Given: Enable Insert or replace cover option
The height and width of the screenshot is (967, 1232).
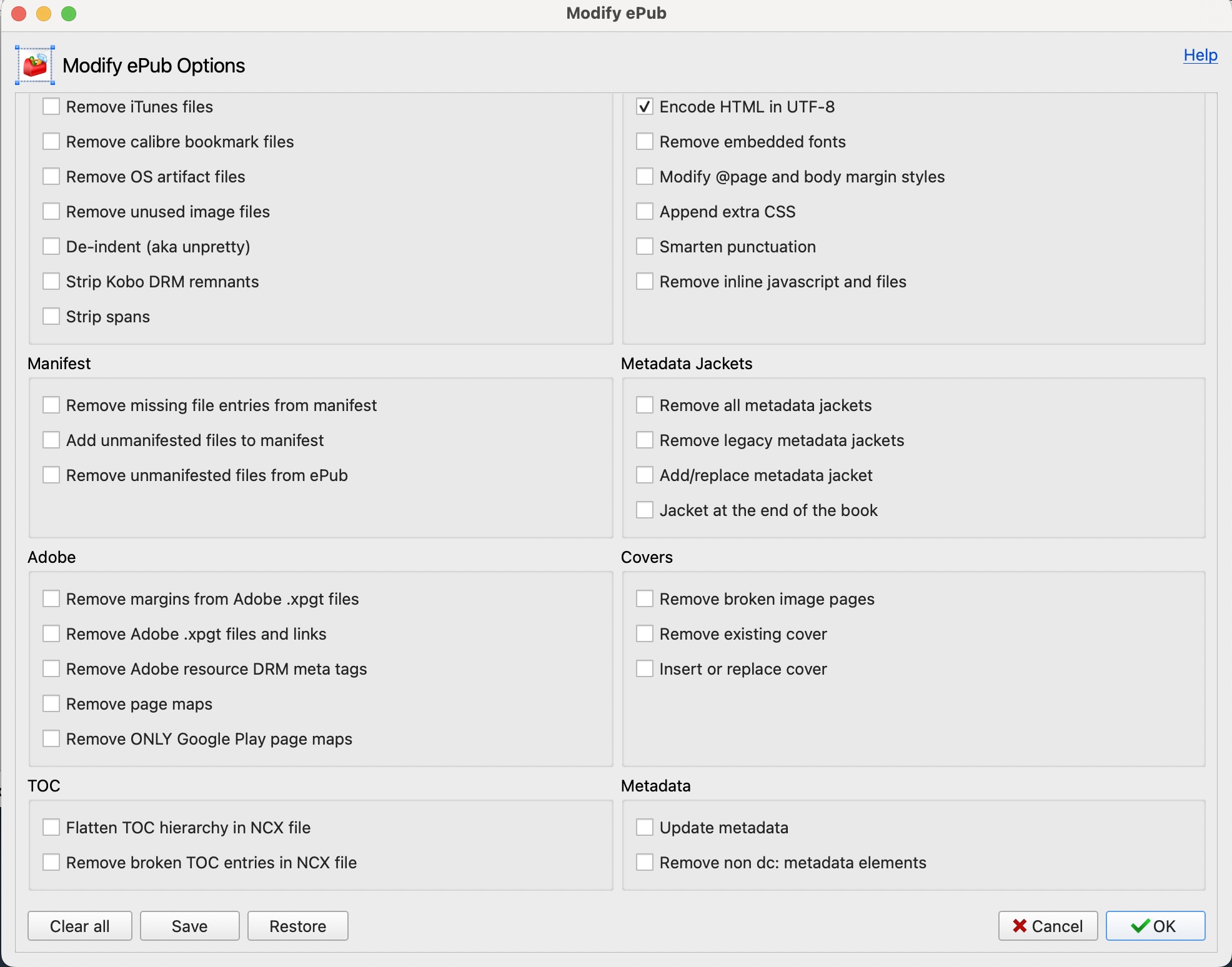Looking at the screenshot, I should (x=644, y=668).
